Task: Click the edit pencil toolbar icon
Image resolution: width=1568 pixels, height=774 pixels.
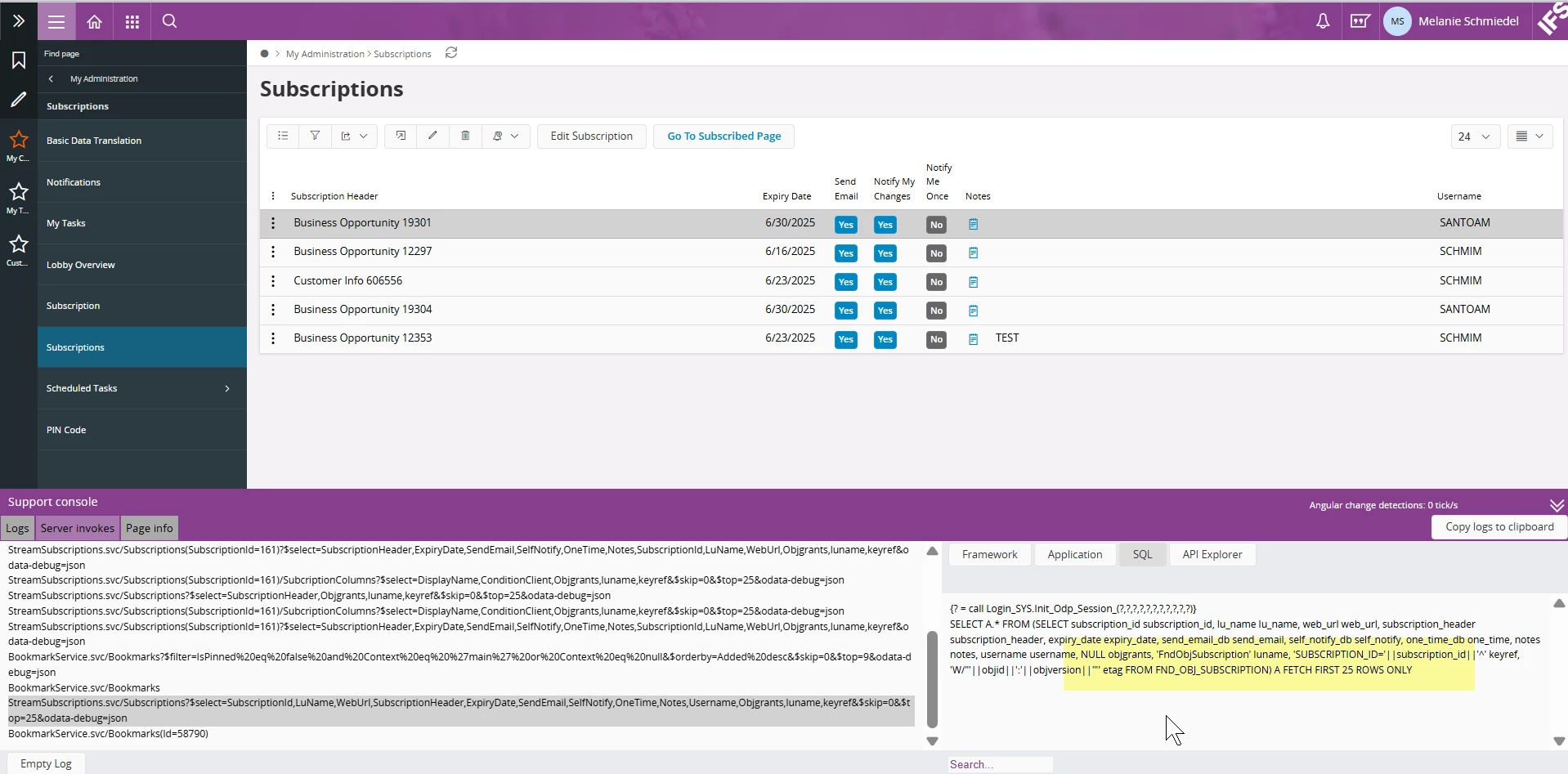Action: 432,136
